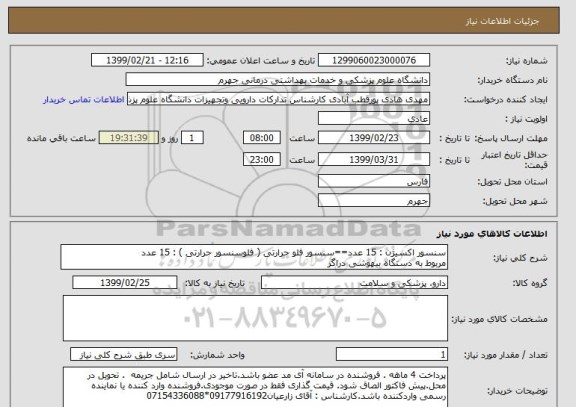Viewport: 576px width, 407px height.
Task: Click the label واحد شمارش
Action: (x=217, y=355)
